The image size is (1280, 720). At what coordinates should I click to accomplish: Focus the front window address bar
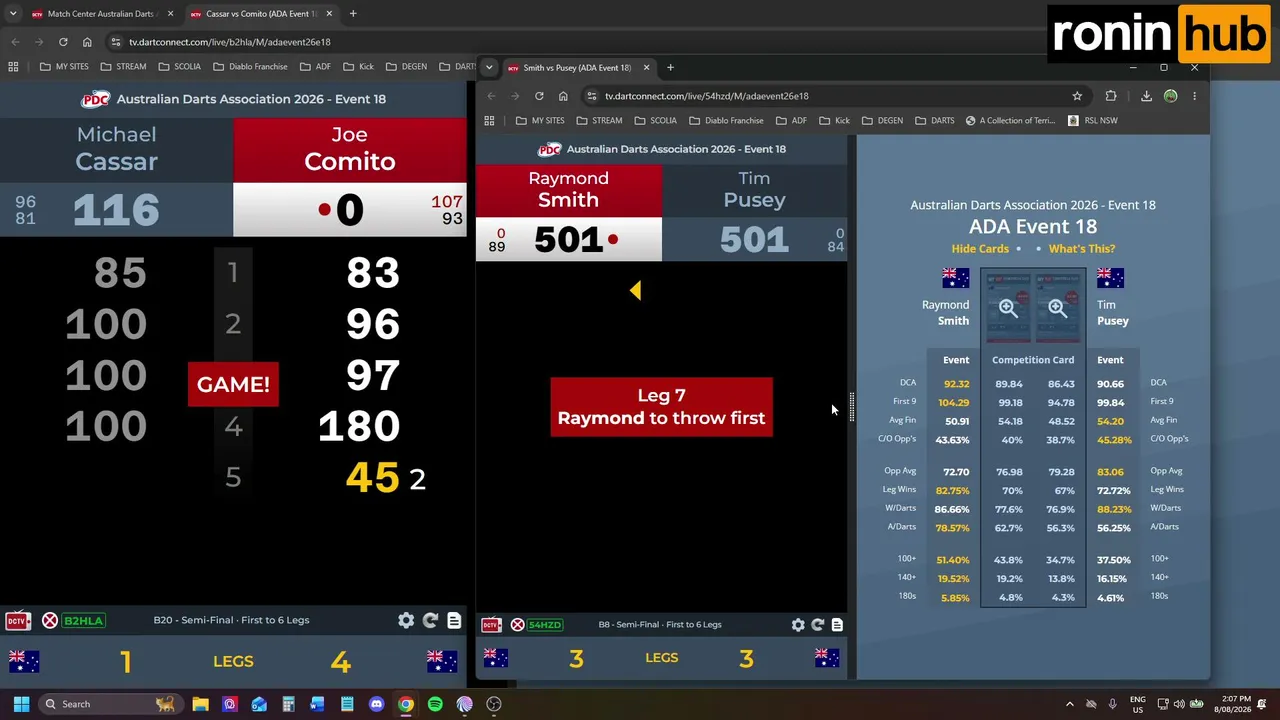(830, 96)
